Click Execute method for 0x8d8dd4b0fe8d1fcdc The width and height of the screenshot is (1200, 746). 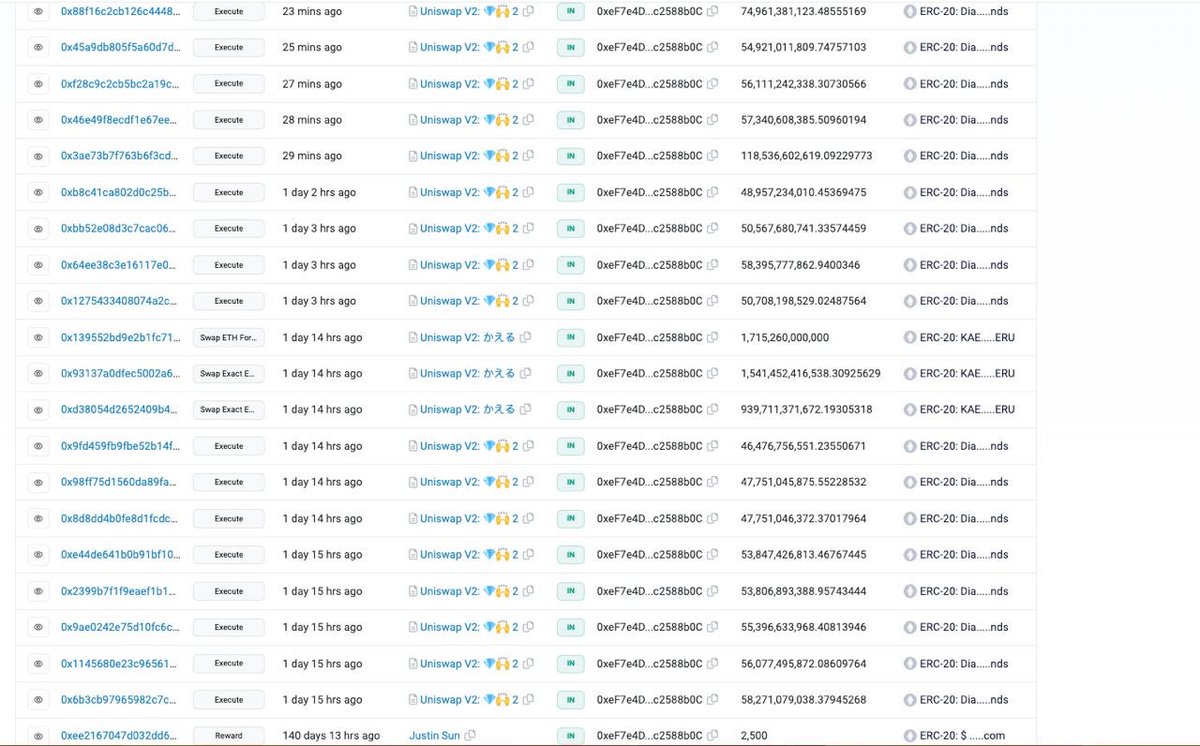pos(228,518)
